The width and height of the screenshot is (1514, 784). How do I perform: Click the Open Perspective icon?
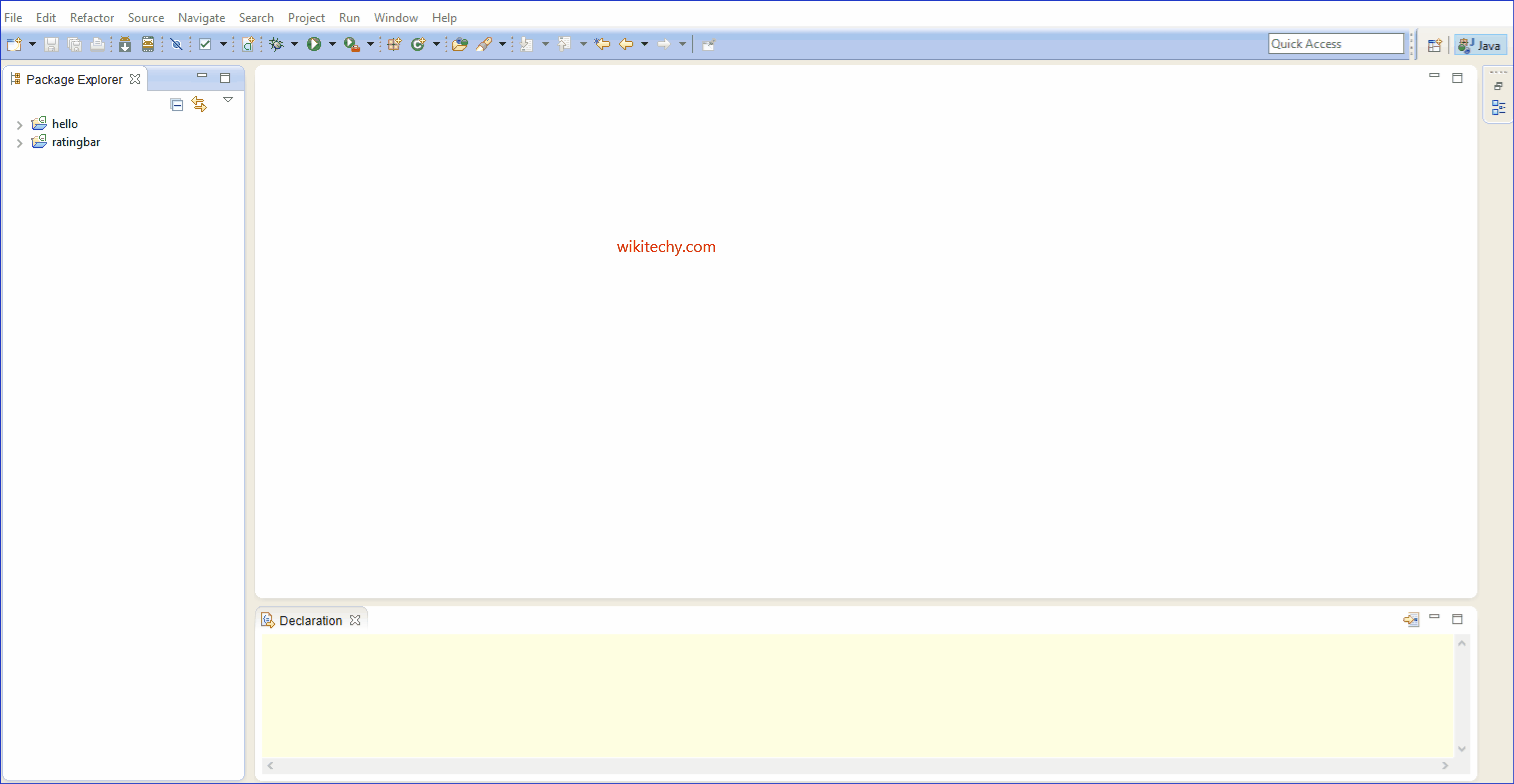pos(1434,45)
